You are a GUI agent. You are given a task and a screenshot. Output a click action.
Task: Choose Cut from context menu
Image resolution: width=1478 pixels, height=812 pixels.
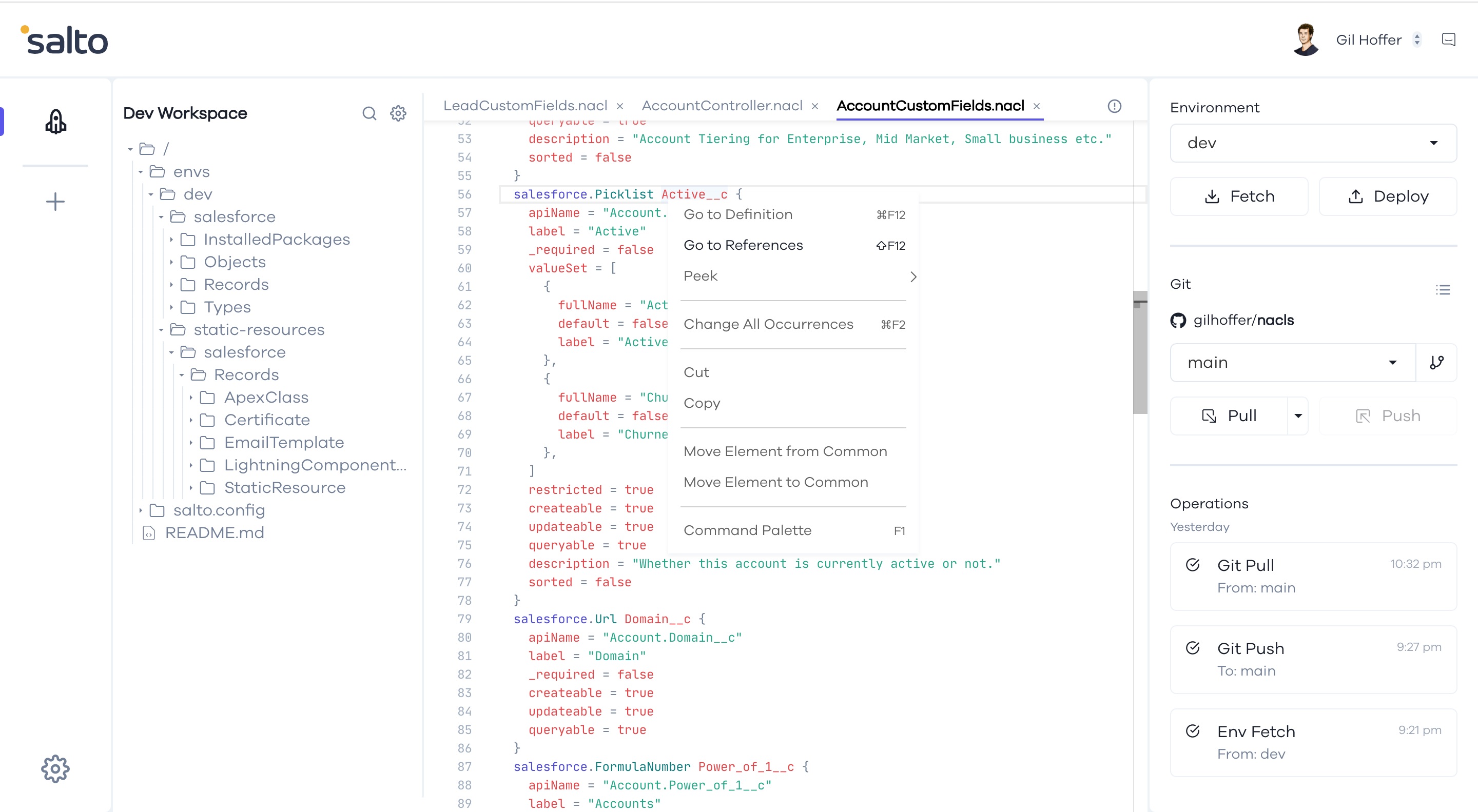tap(794, 373)
